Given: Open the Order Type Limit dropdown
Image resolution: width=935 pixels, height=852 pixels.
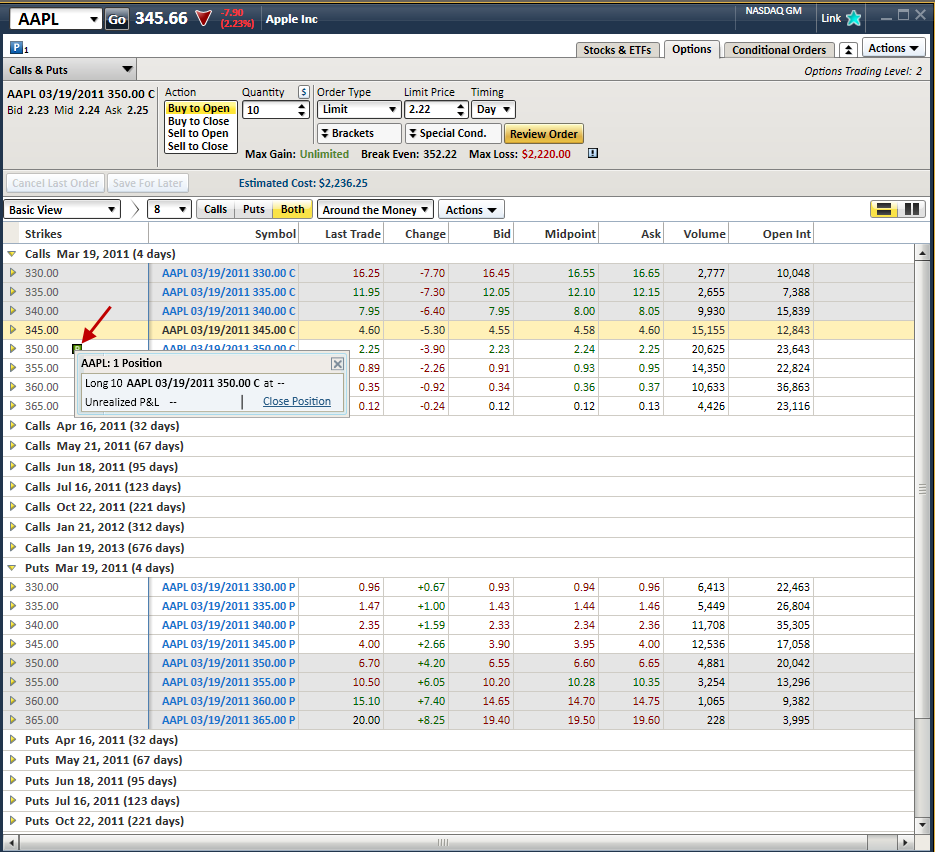Looking at the screenshot, I should tap(359, 110).
